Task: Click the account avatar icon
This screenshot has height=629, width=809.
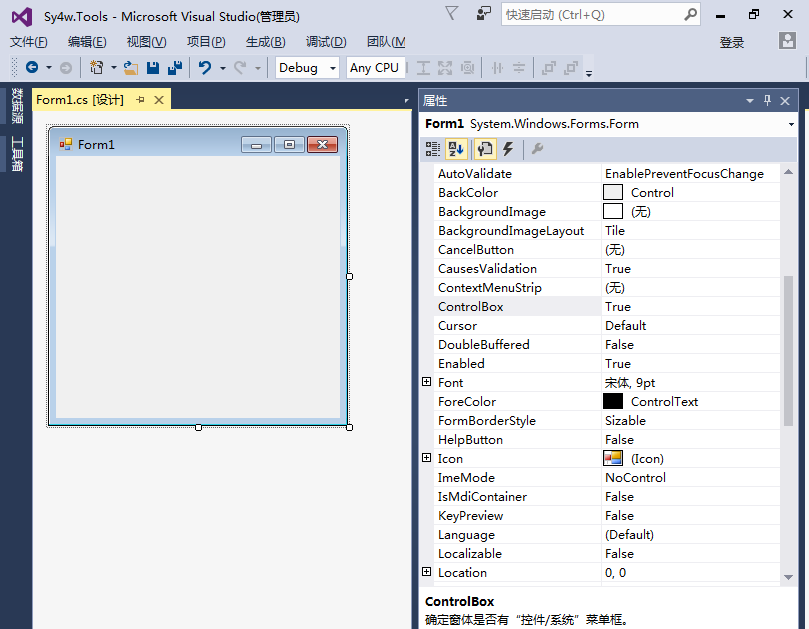Action: click(787, 40)
